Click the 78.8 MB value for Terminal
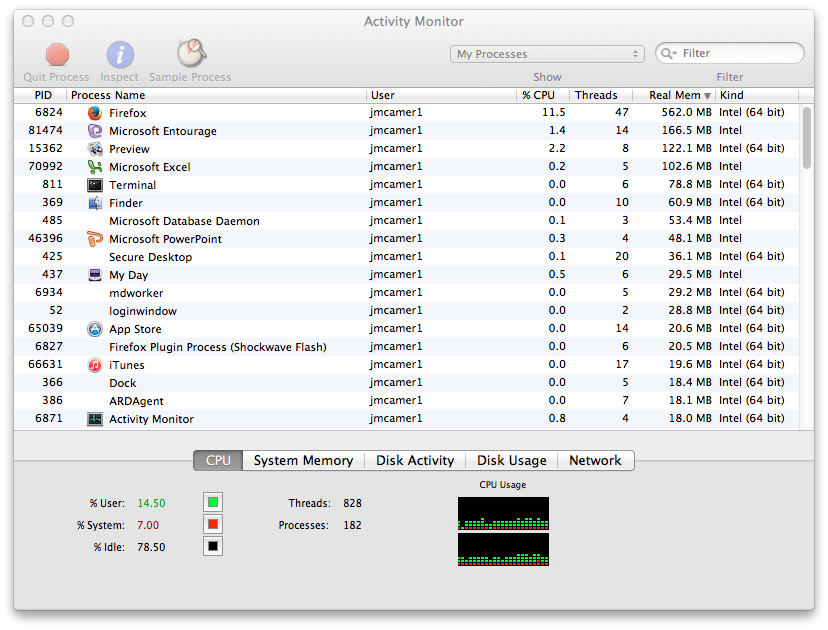 (690, 184)
